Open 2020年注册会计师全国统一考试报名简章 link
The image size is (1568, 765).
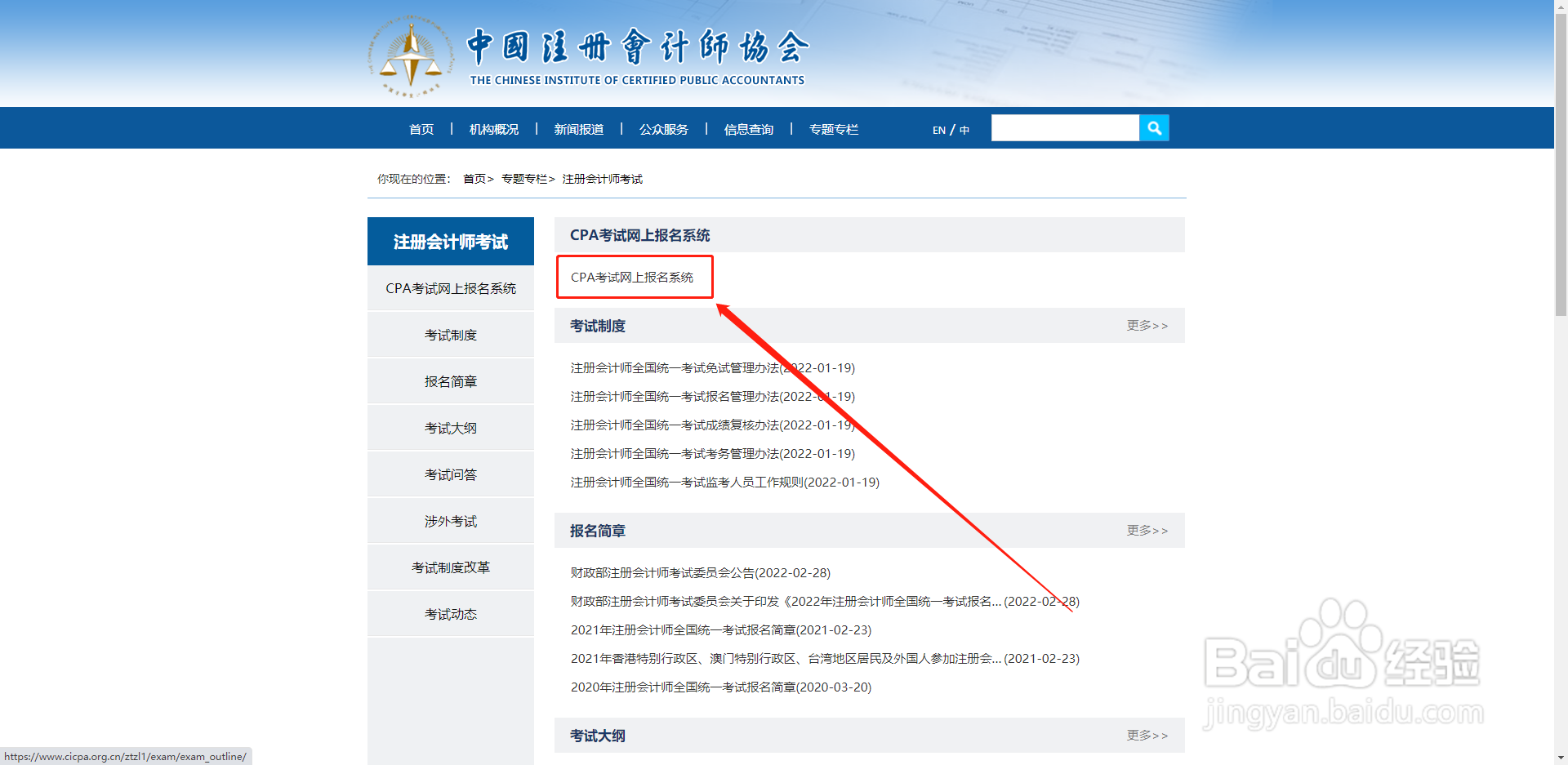(721, 687)
